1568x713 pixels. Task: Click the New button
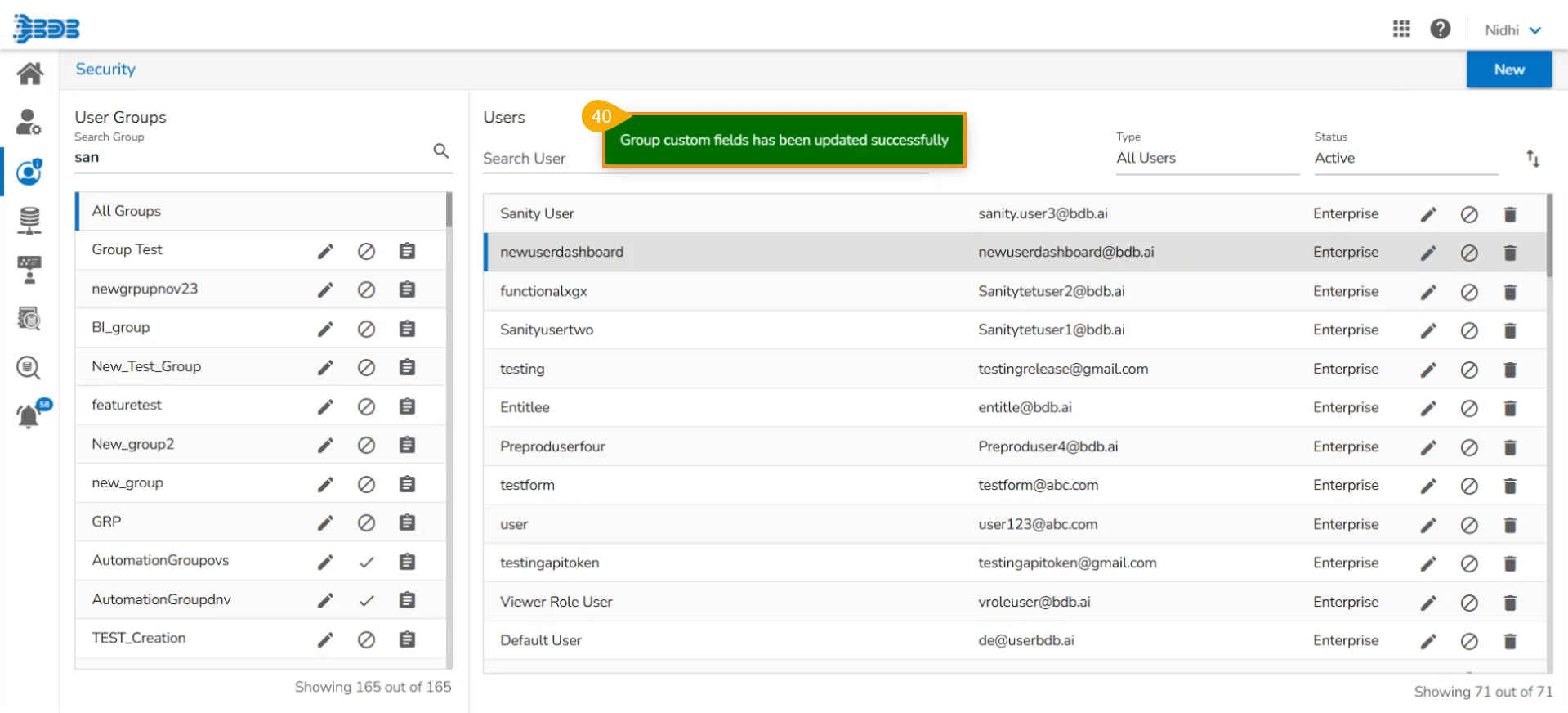pyautogui.click(x=1508, y=70)
